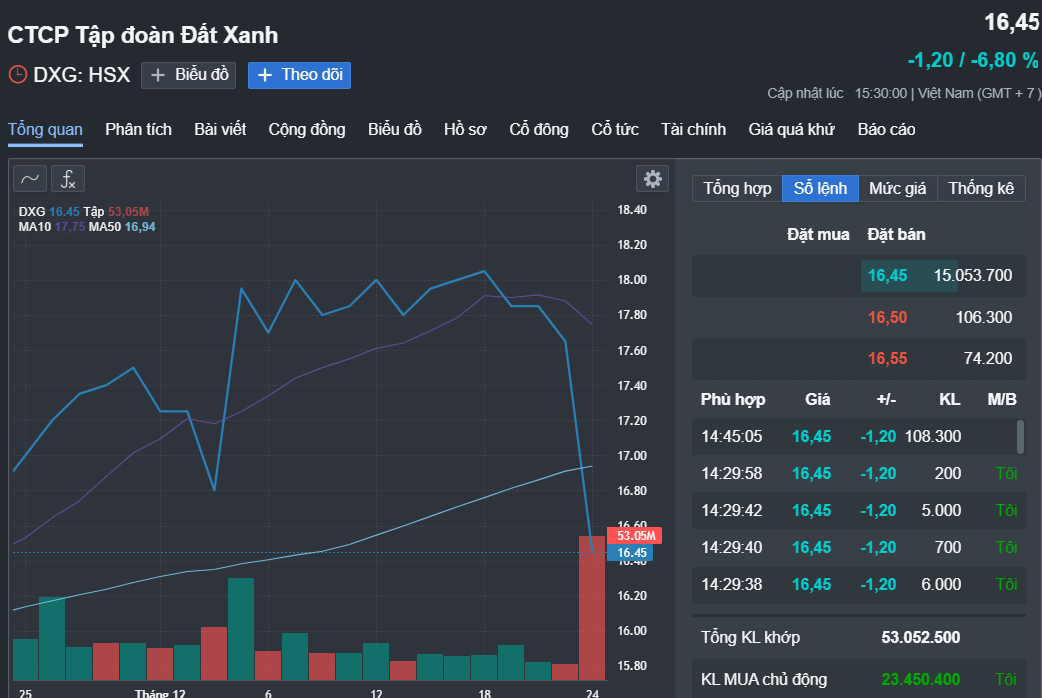The image size is (1042, 698).
Task: Go to the Tài chính tab
Action: click(x=693, y=130)
